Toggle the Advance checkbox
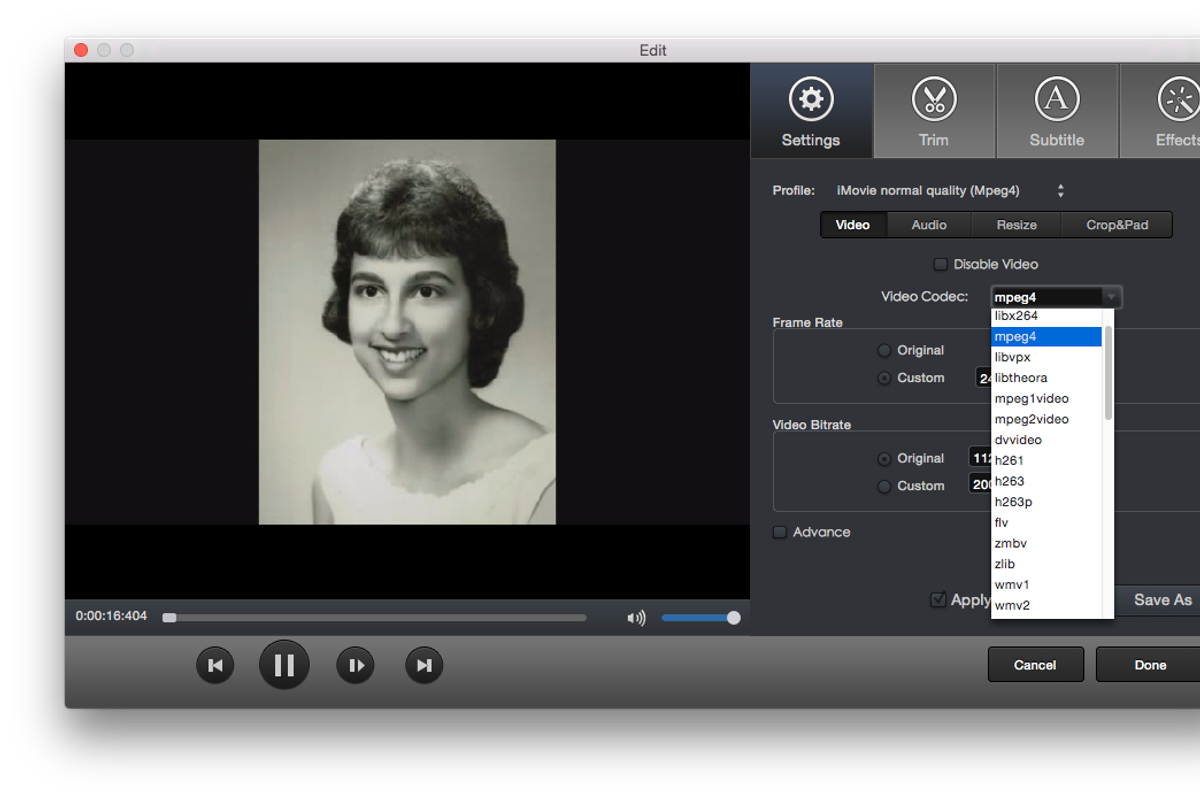1200x800 pixels. pos(780,532)
